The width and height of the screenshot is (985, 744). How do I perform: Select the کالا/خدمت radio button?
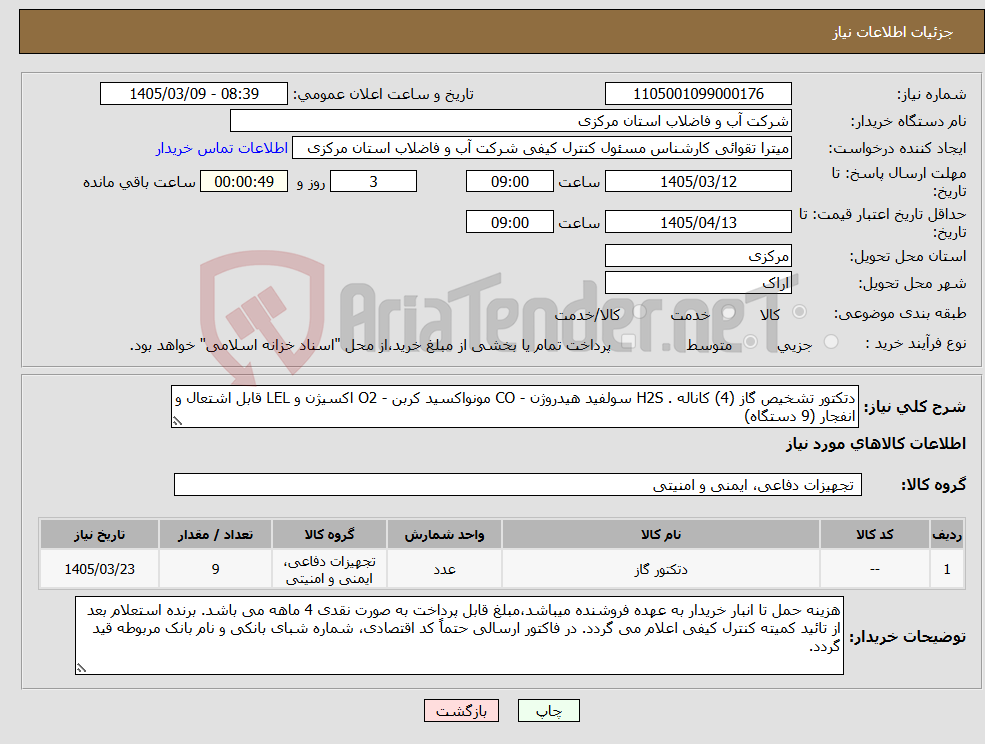pos(639,312)
